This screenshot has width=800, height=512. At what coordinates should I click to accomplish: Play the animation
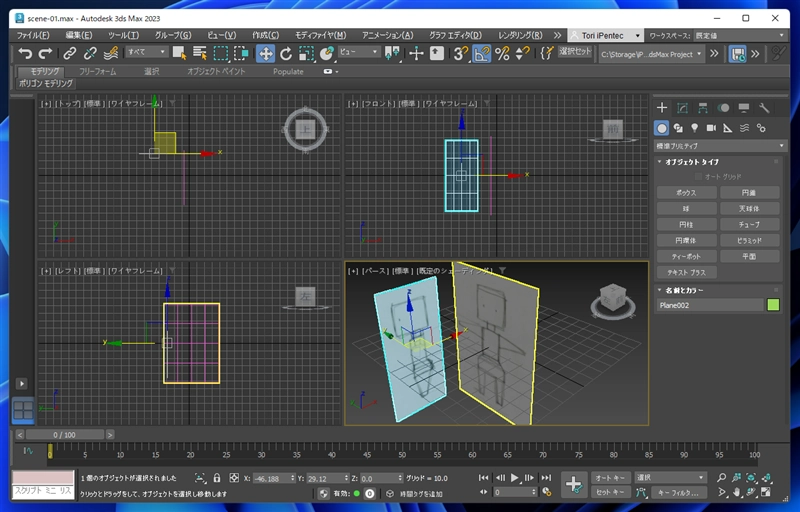click(514, 478)
